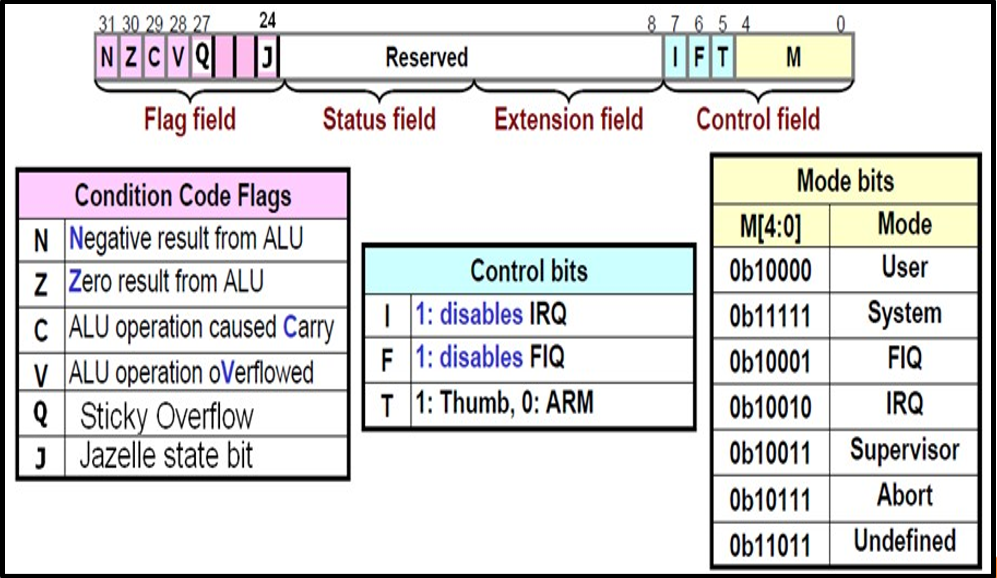
Task: Select the yellow M field in the register
Action: [793, 58]
